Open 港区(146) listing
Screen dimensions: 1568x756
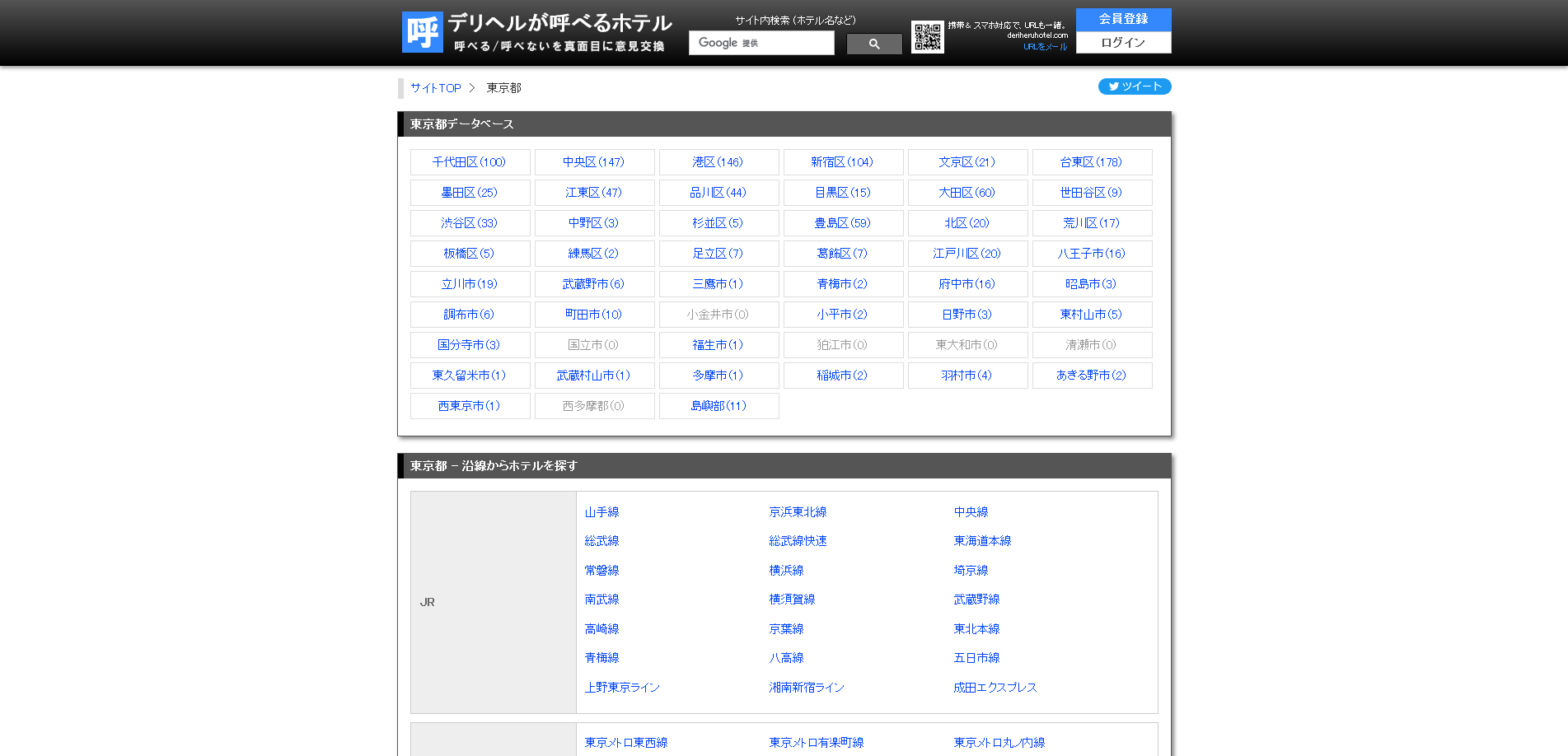point(718,162)
